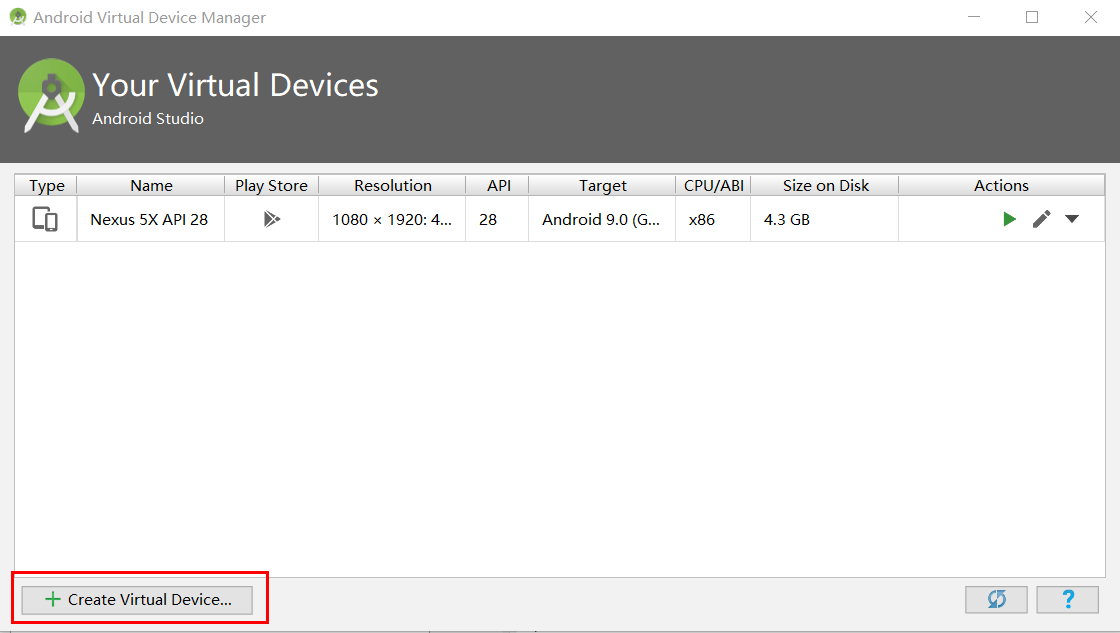Sort devices by Target column header
The width and height of the screenshot is (1120, 633).
603,186
